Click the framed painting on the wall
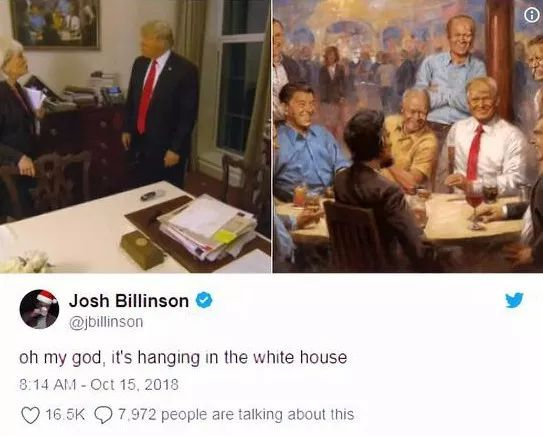Viewport: 543px width, 436px height. [x=55, y=24]
